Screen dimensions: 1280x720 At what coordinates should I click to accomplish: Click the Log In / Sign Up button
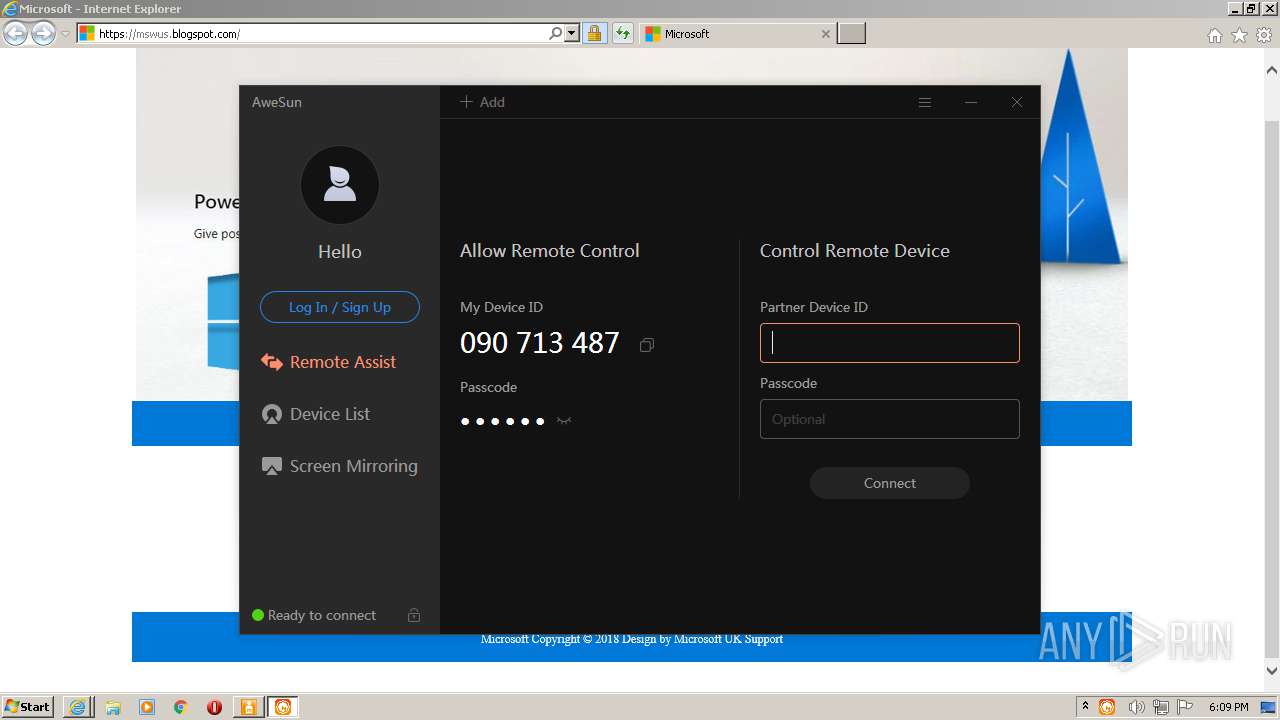(x=340, y=307)
